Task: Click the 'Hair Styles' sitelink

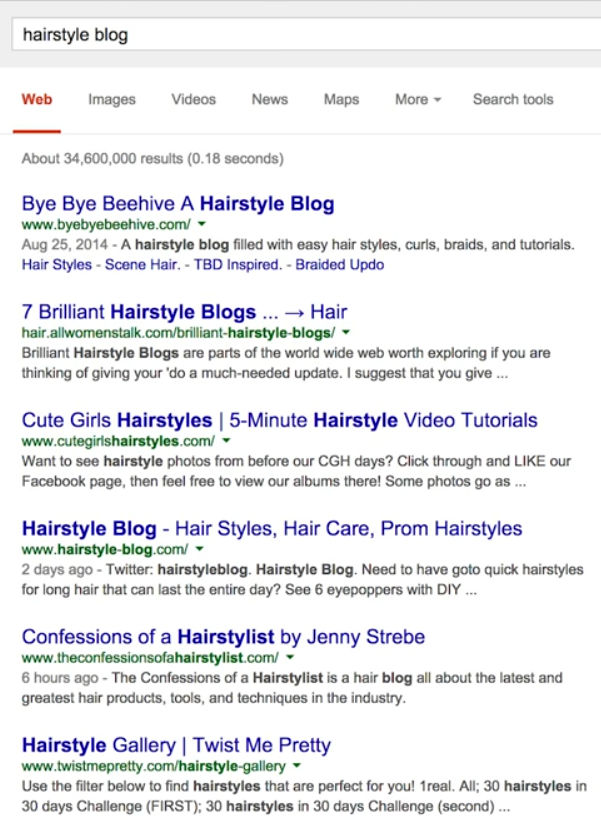Action: (x=56, y=265)
